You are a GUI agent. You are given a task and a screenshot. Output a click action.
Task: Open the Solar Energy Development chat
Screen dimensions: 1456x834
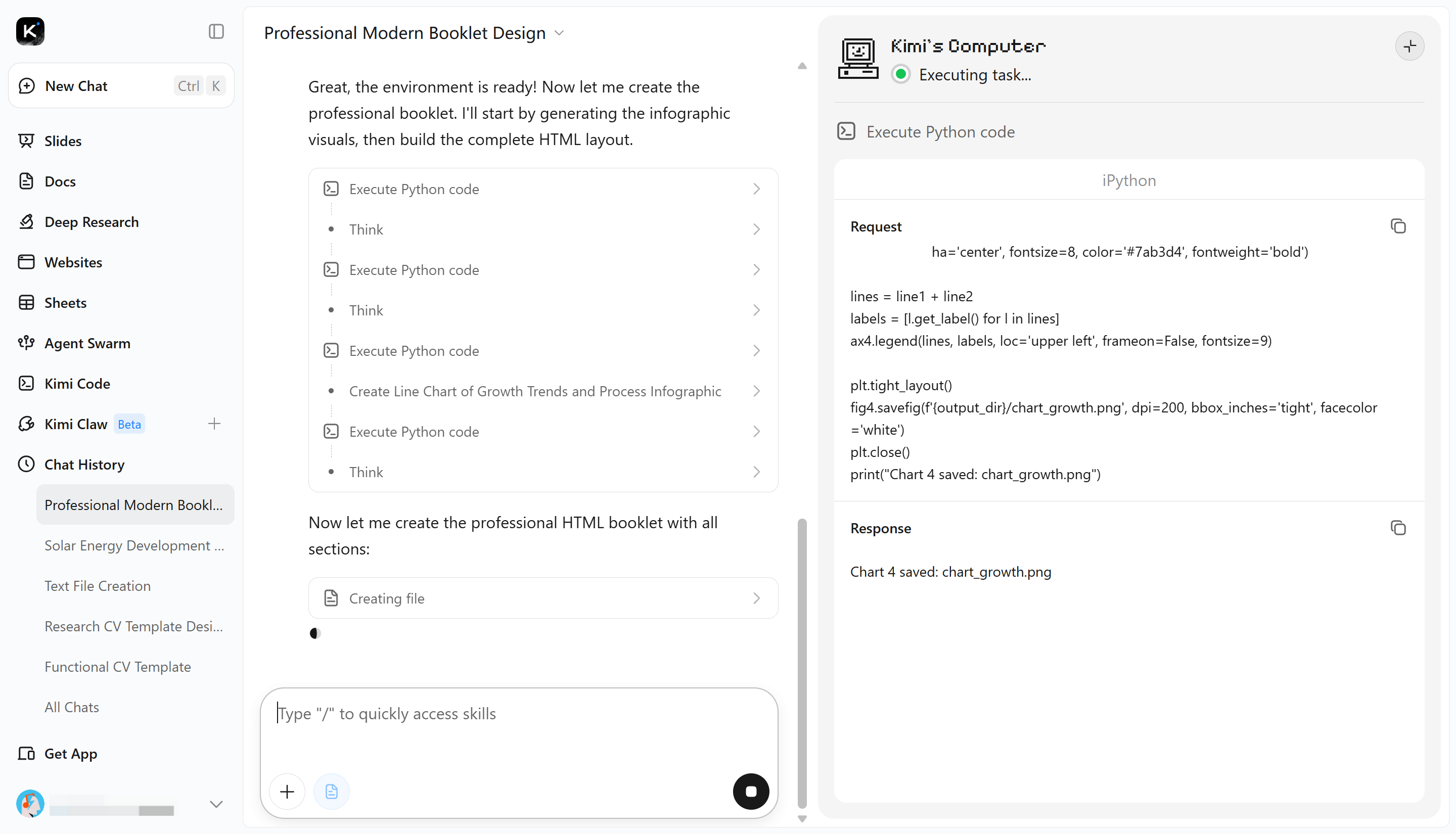(x=135, y=545)
